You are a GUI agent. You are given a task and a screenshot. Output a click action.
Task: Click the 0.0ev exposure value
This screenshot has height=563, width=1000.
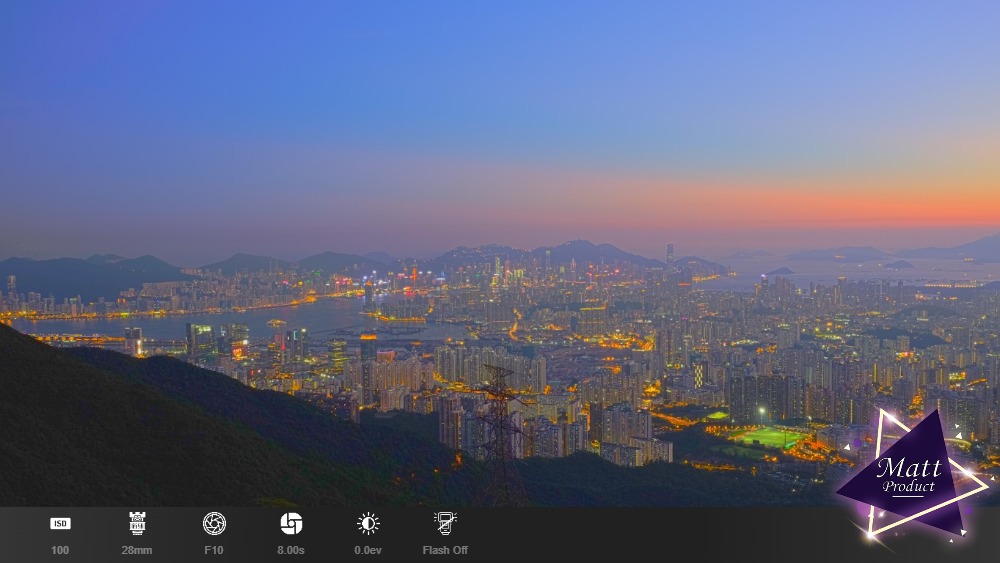coord(368,550)
